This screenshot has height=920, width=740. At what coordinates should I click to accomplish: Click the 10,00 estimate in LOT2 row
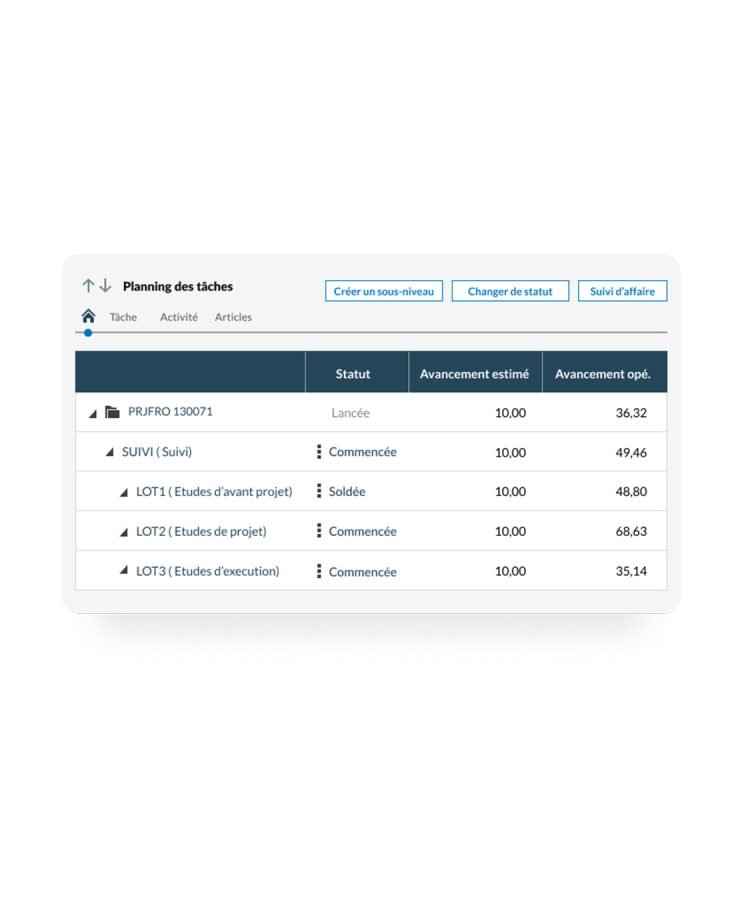click(x=511, y=532)
